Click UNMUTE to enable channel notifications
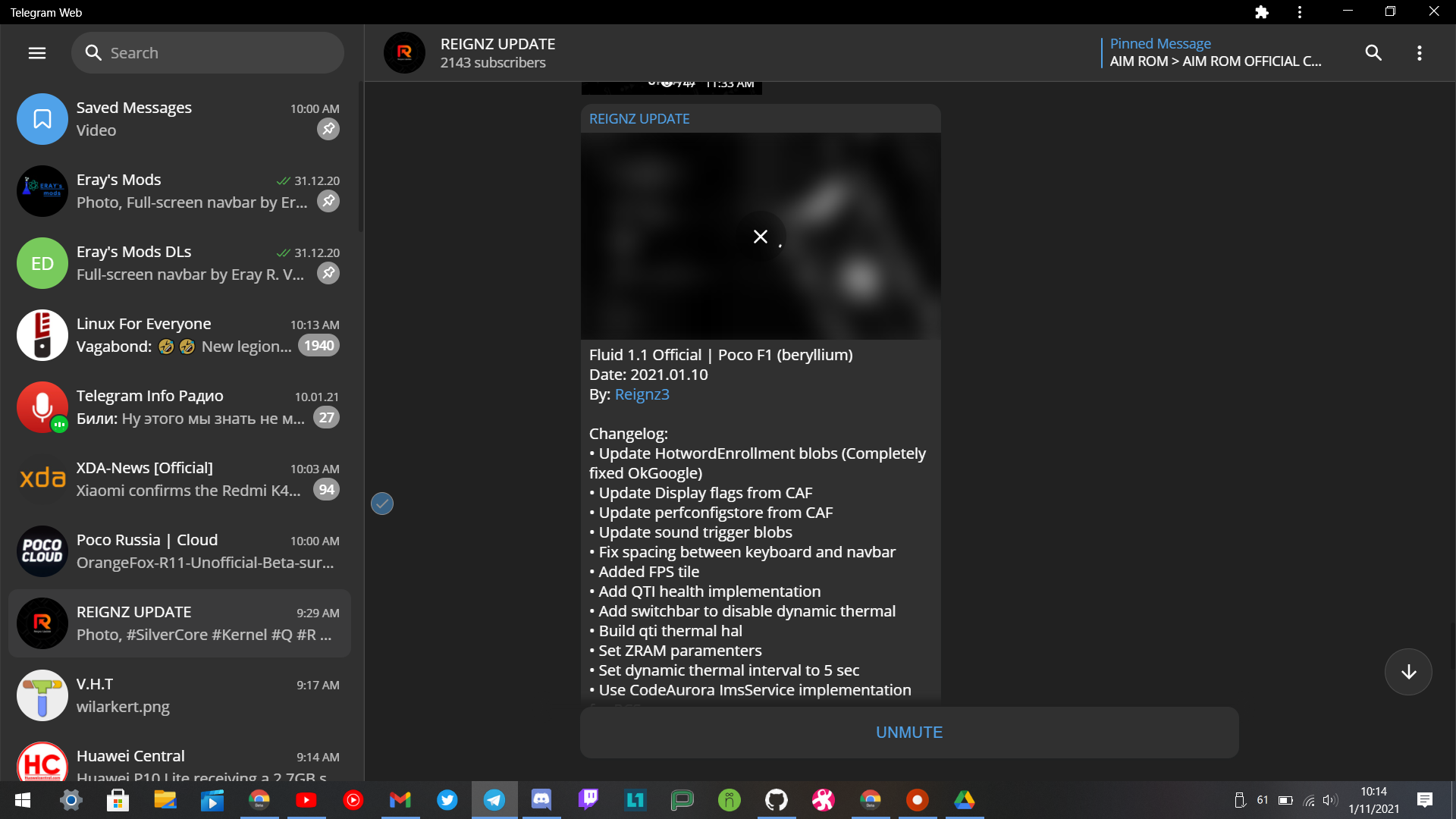1456x819 pixels. click(908, 732)
